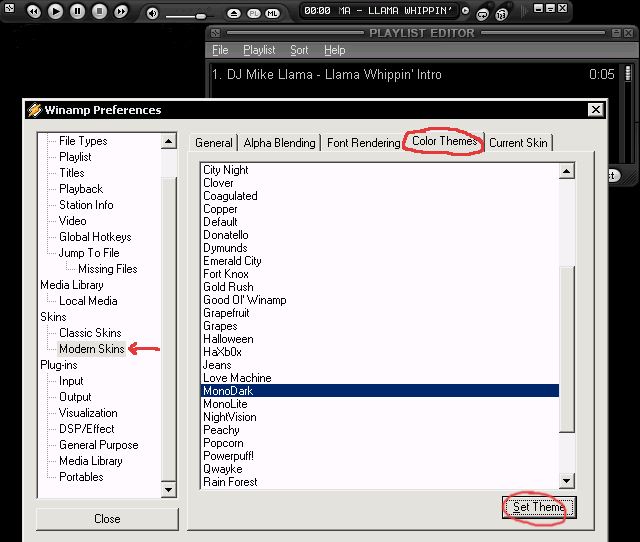
Task: Select Playlist in preferences tree
Action: click(x=75, y=157)
